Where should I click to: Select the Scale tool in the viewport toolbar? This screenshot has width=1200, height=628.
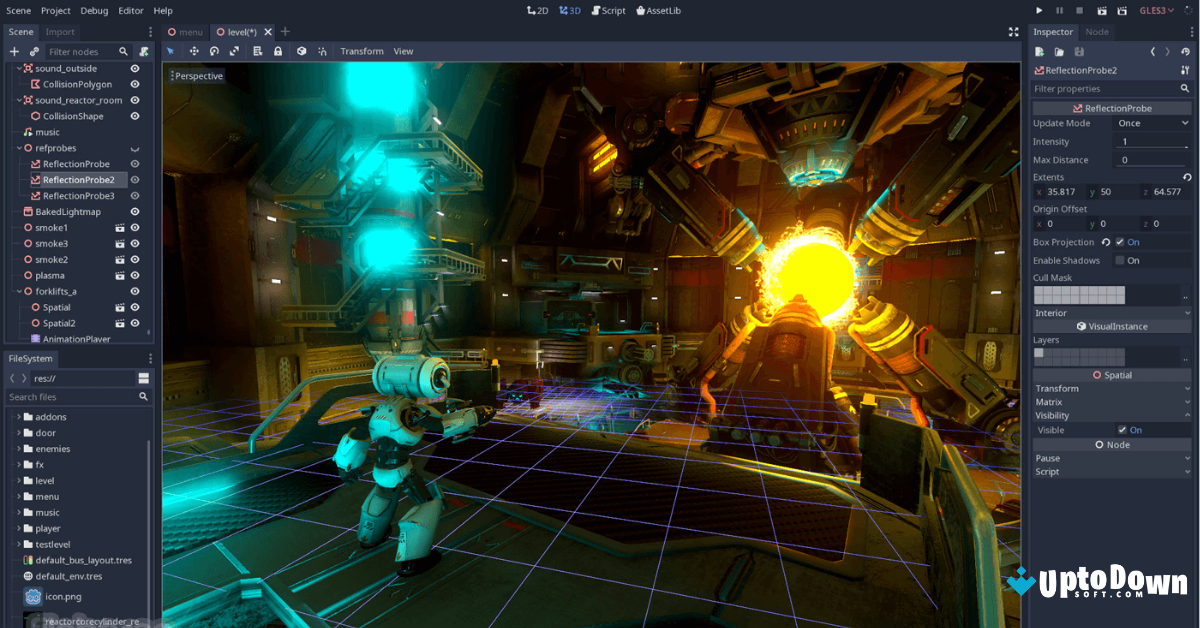(x=235, y=51)
